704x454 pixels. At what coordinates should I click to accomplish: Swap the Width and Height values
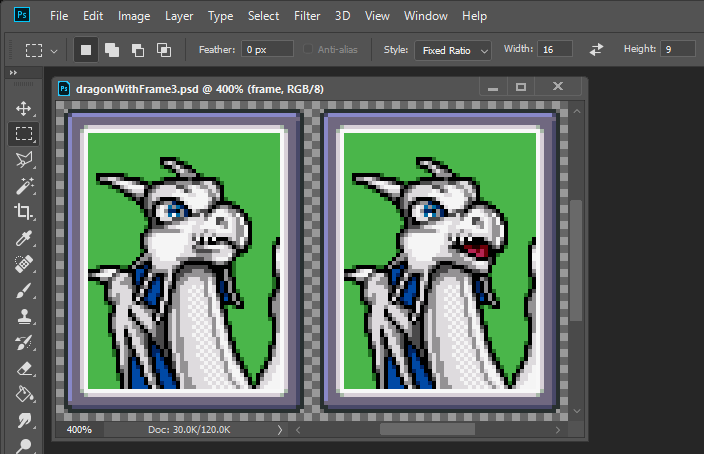[597, 49]
